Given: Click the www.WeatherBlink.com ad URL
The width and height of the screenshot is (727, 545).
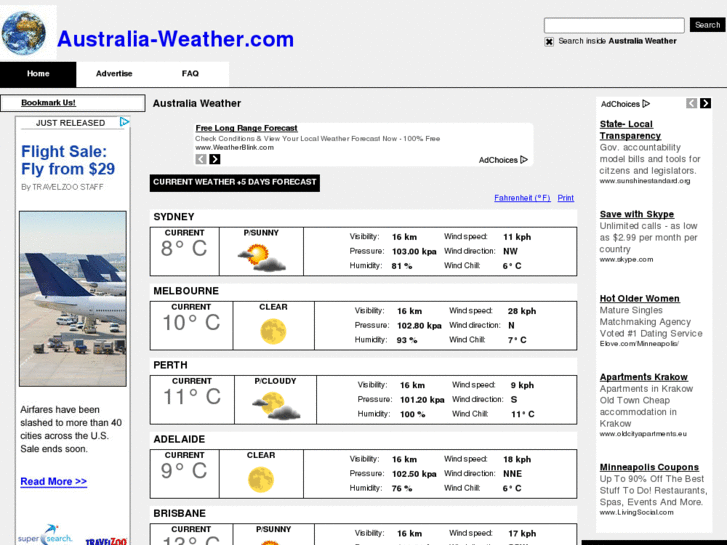Looking at the screenshot, I should pos(235,147).
